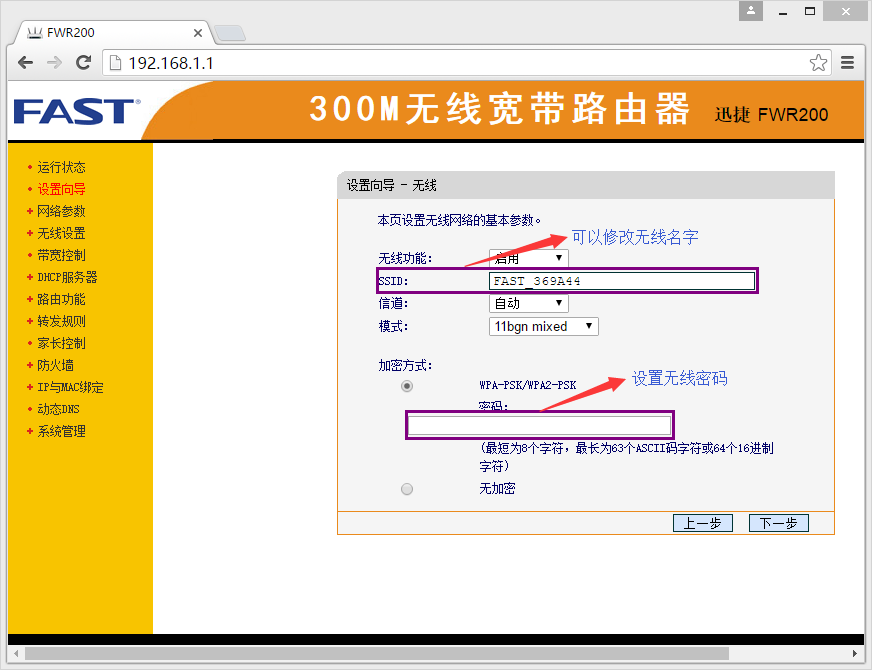Open the 信道 dropdown set to 自动
Screen dimensions: 872x670
point(528,304)
